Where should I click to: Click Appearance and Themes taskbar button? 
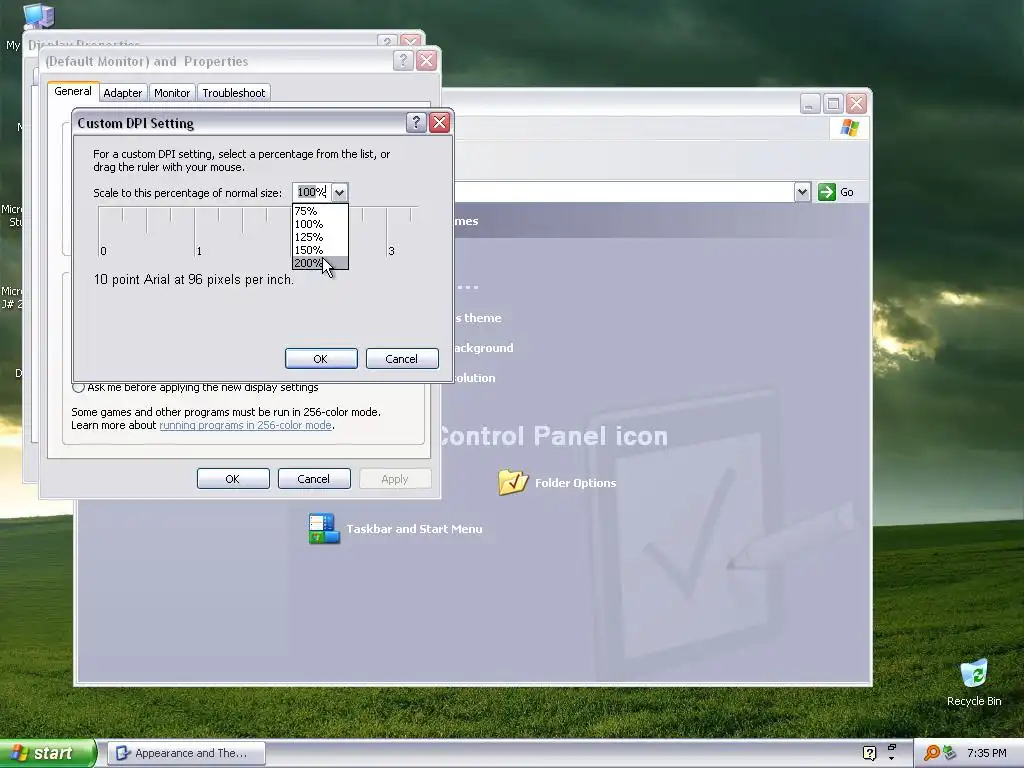187,753
